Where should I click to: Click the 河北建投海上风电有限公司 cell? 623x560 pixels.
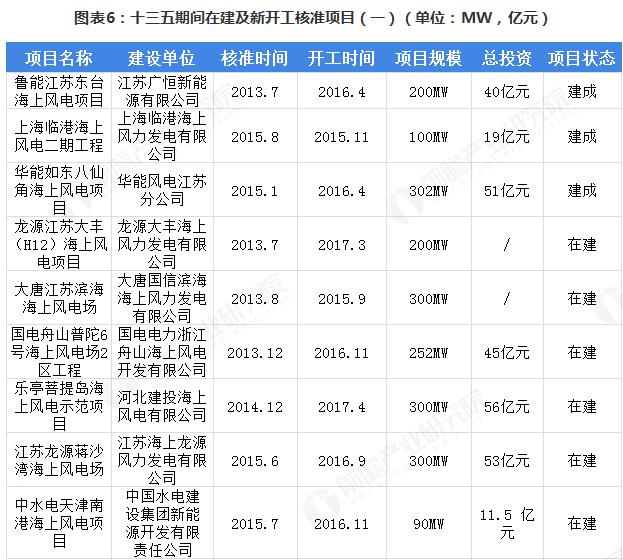[x=162, y=407]
